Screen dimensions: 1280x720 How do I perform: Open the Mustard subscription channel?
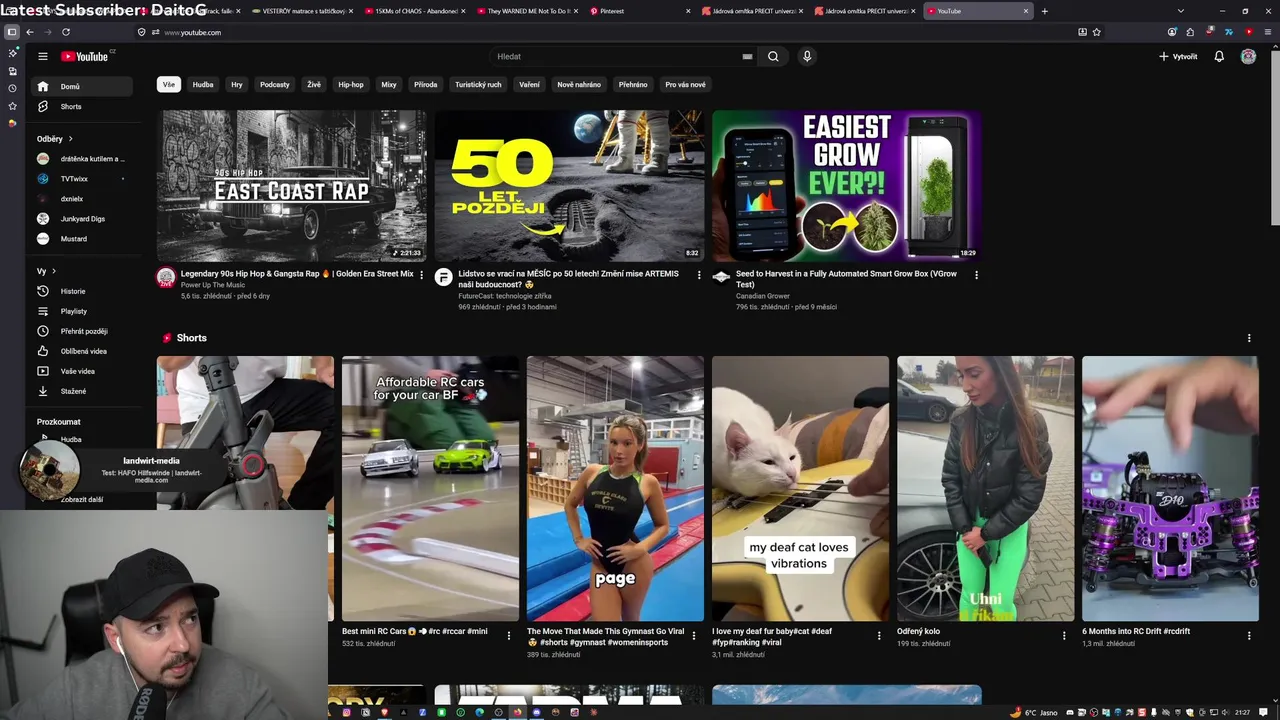tap(84, 239)
